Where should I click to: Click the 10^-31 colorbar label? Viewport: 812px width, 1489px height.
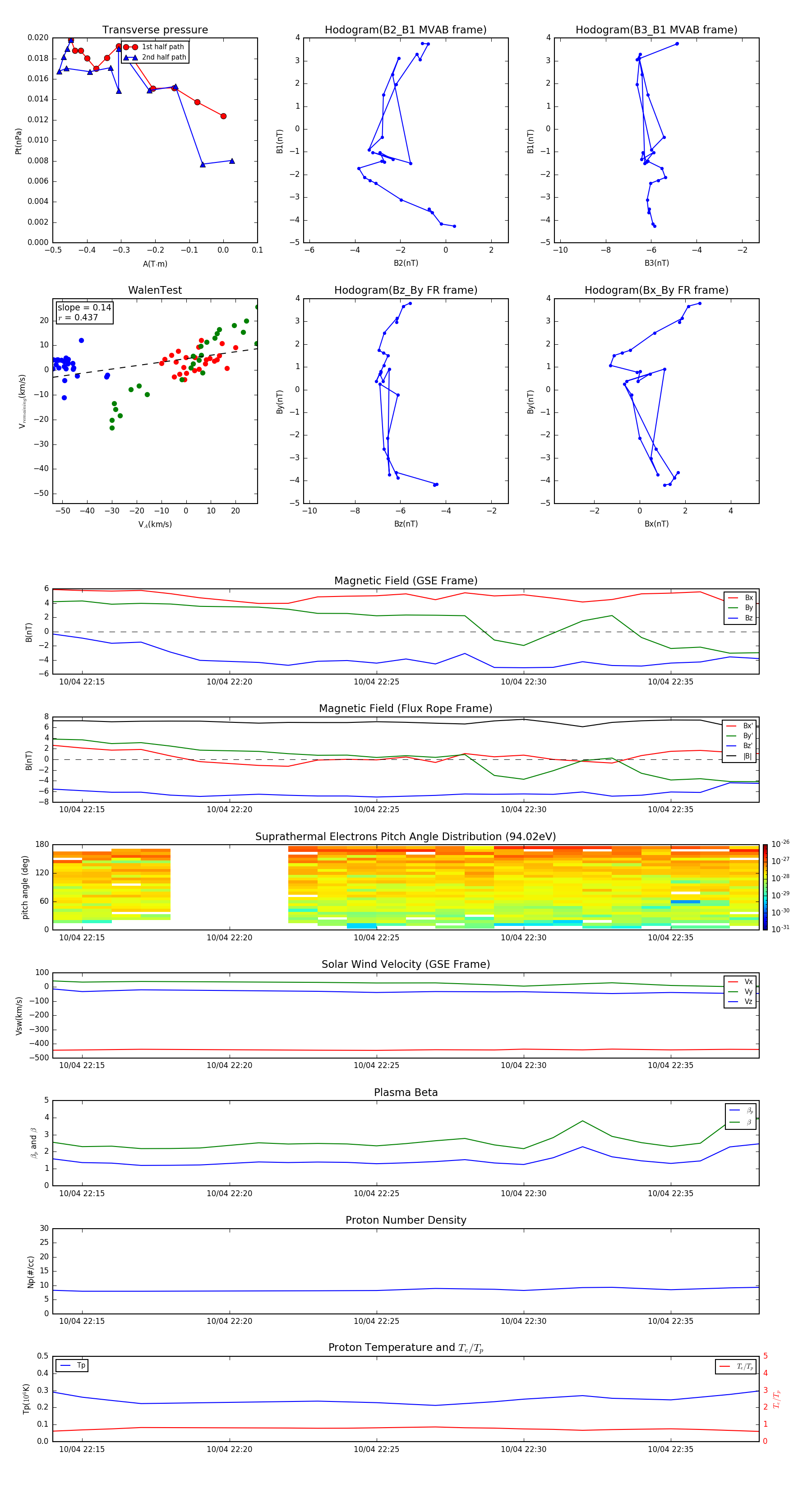click(780, 929)
